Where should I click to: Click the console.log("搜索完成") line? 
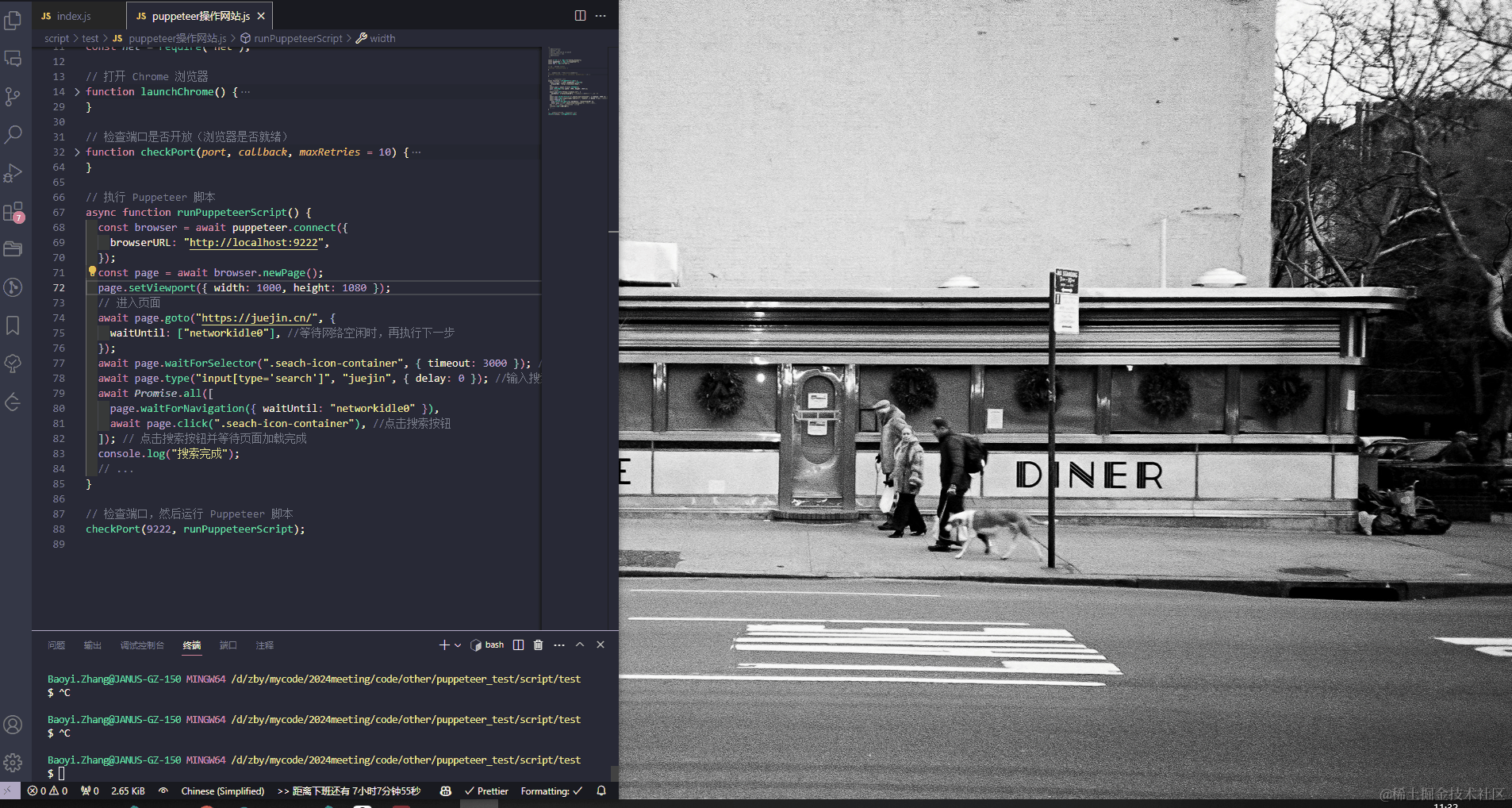tap(168, 454)
